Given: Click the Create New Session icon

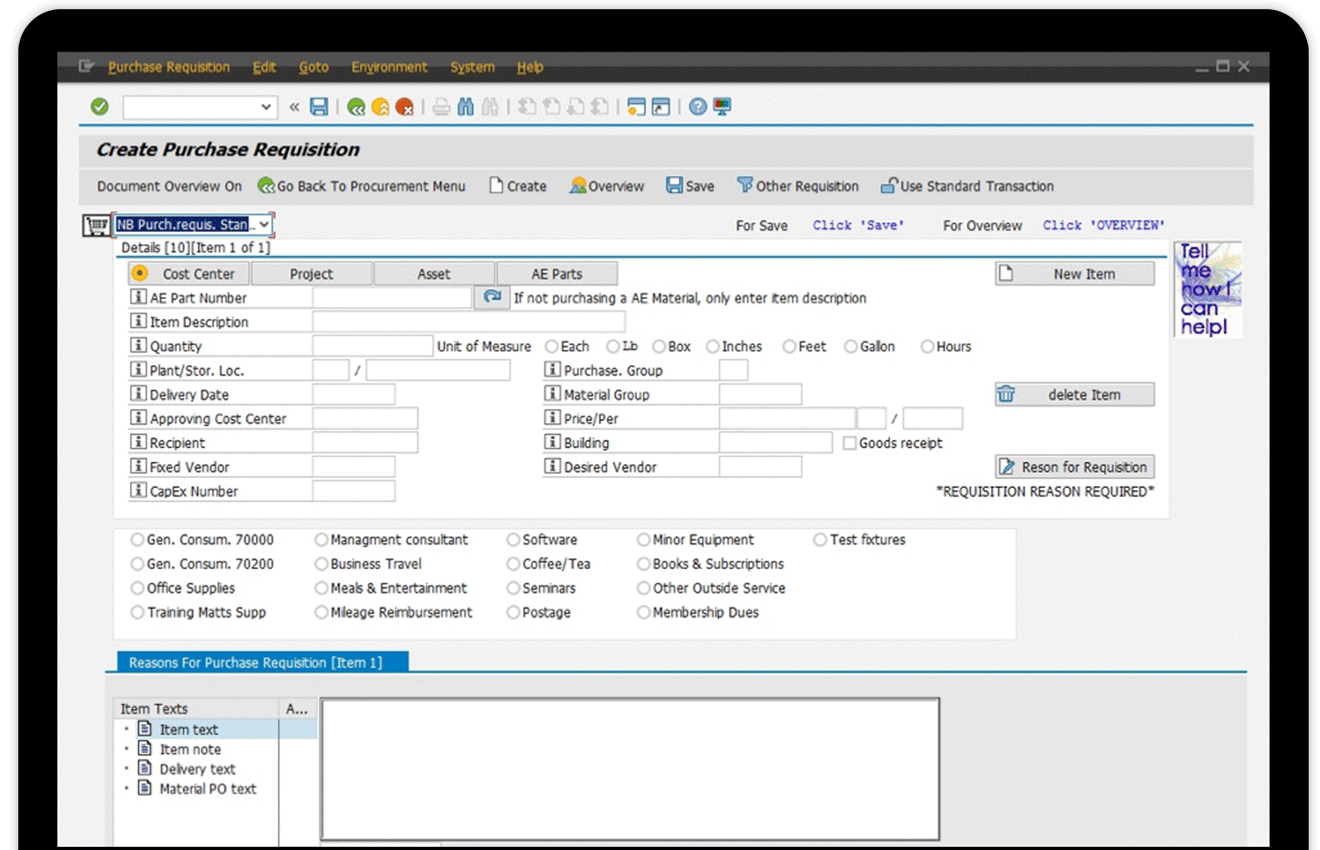Looking at the screenshot, I should coord(636,107).
